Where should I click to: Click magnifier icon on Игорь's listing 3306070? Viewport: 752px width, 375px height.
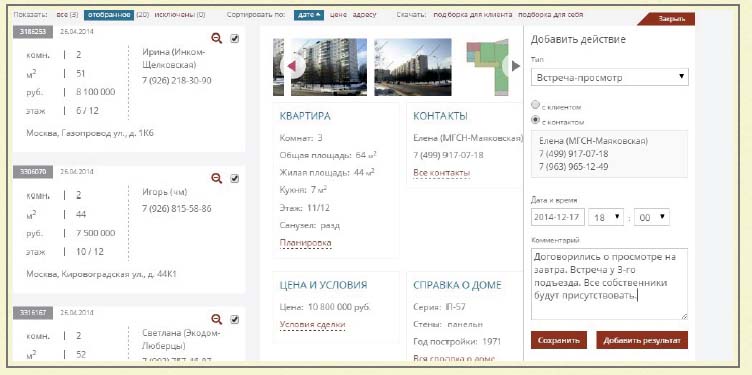pyautogui.click(x=217, y=179)
